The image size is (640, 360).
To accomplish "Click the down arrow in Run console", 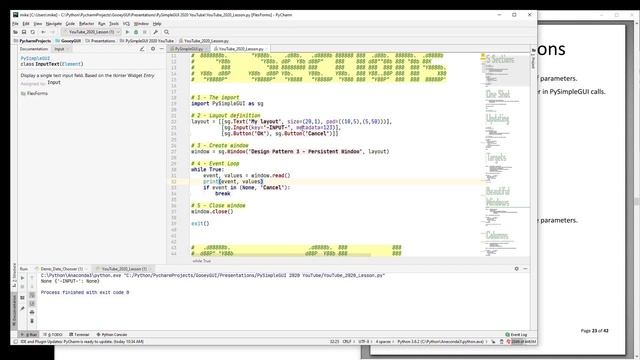I will point(32,287).
